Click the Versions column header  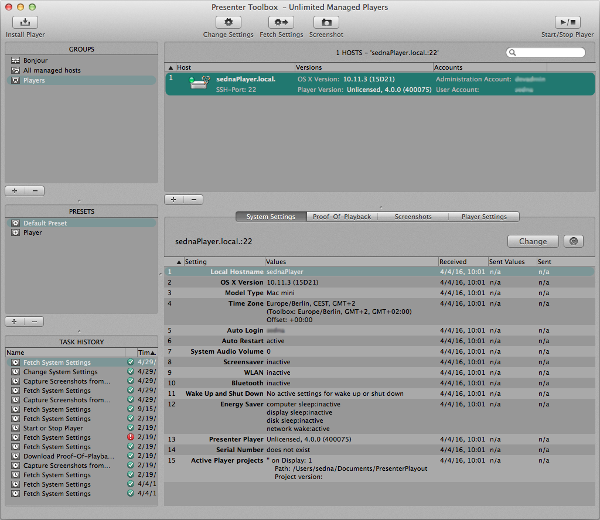pyautogui.click(x=364, y=67)
